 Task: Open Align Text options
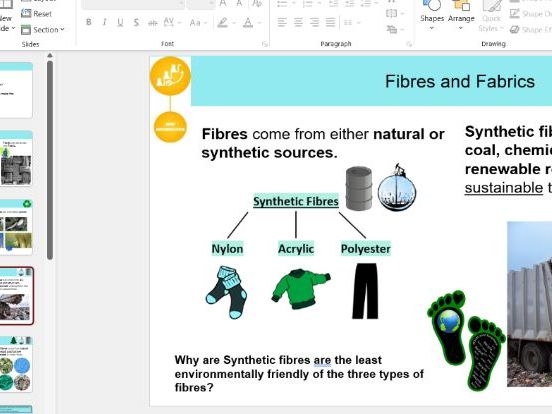coord(395,13)
